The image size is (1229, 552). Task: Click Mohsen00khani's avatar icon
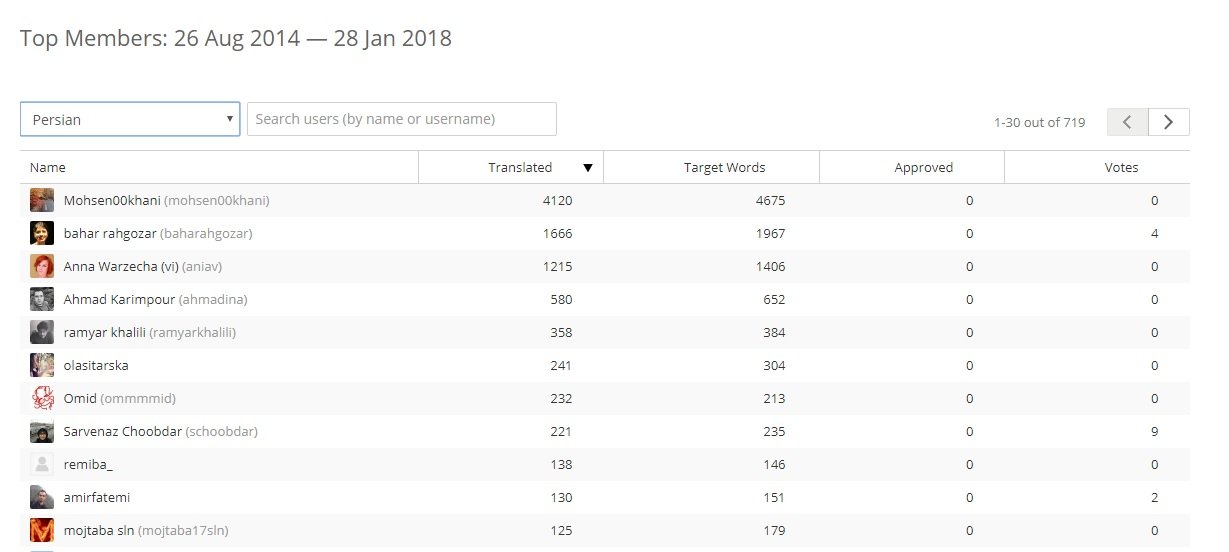[x=42, y=200]
